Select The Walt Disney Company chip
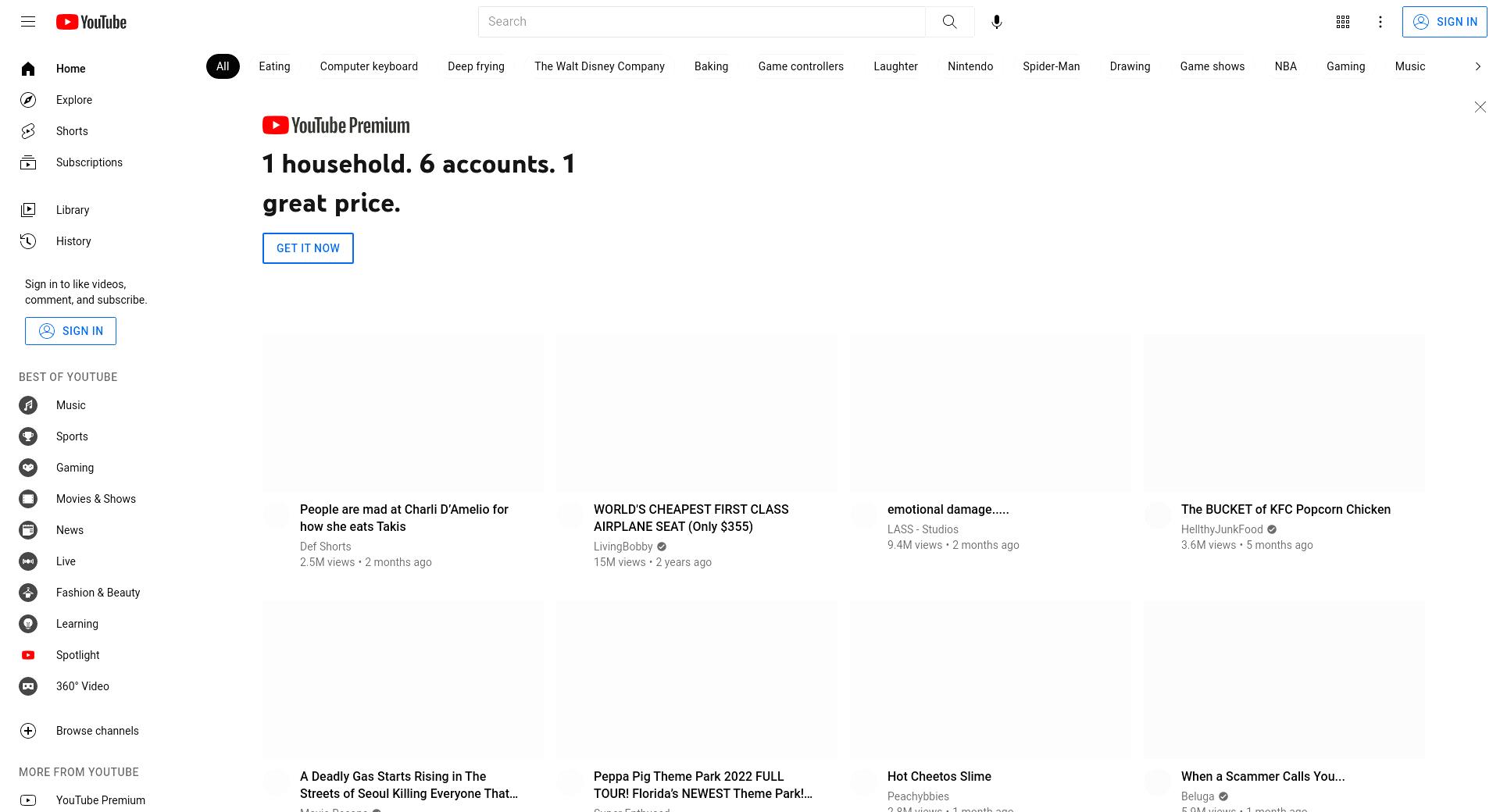This screenshot has height=812, width=1500. pos(599,66)
